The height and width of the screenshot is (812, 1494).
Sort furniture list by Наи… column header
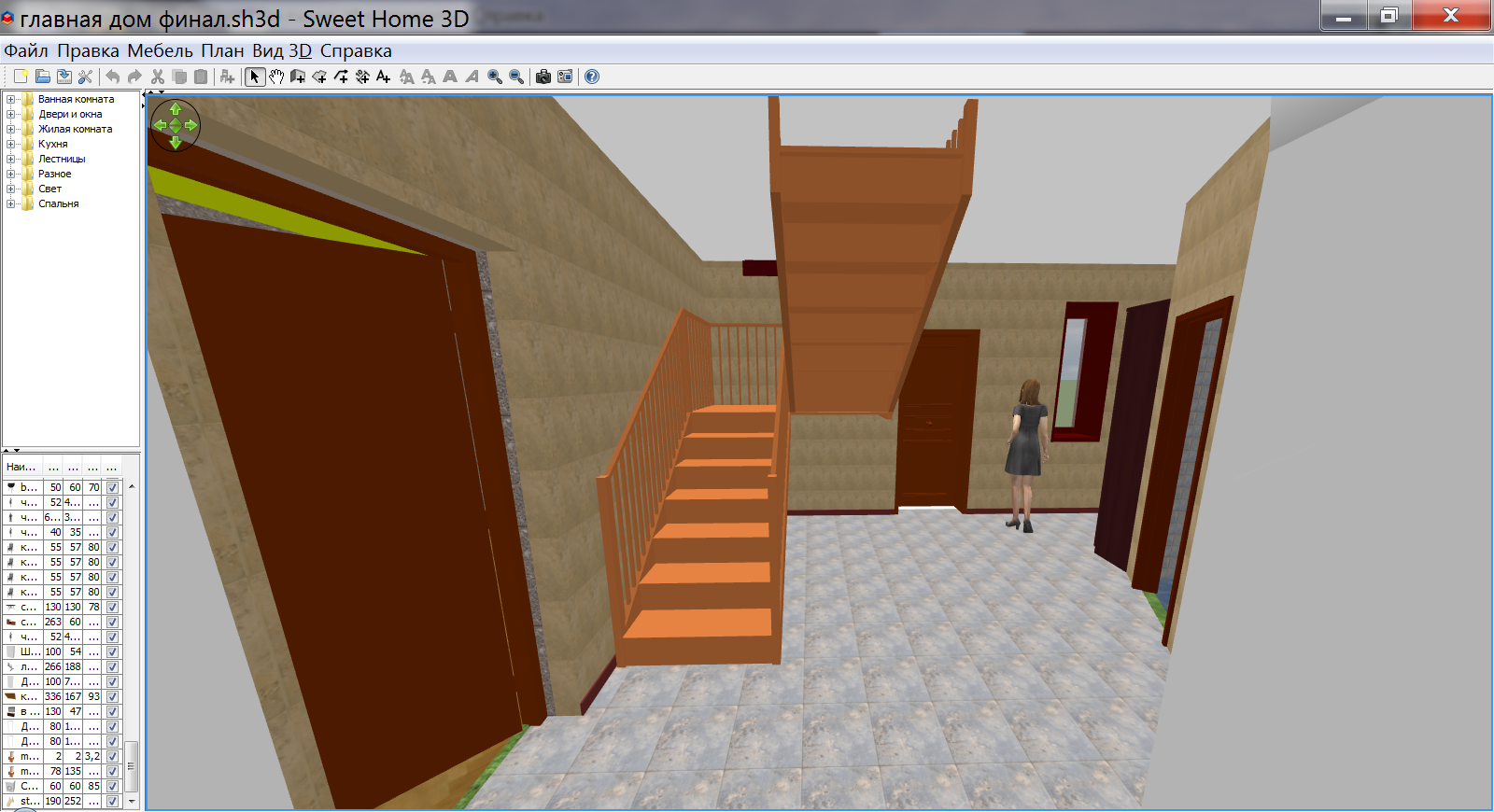(x=21, y=467)
